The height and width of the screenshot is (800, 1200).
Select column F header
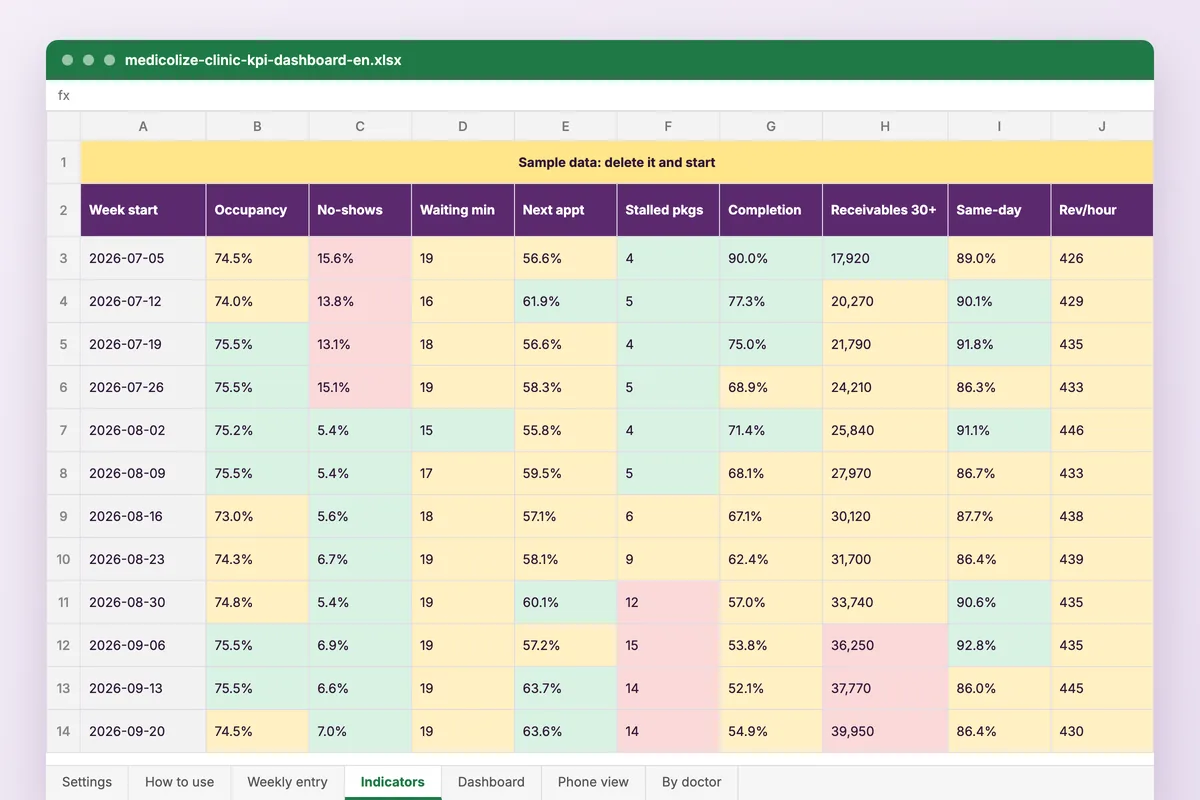pos(668,126)
